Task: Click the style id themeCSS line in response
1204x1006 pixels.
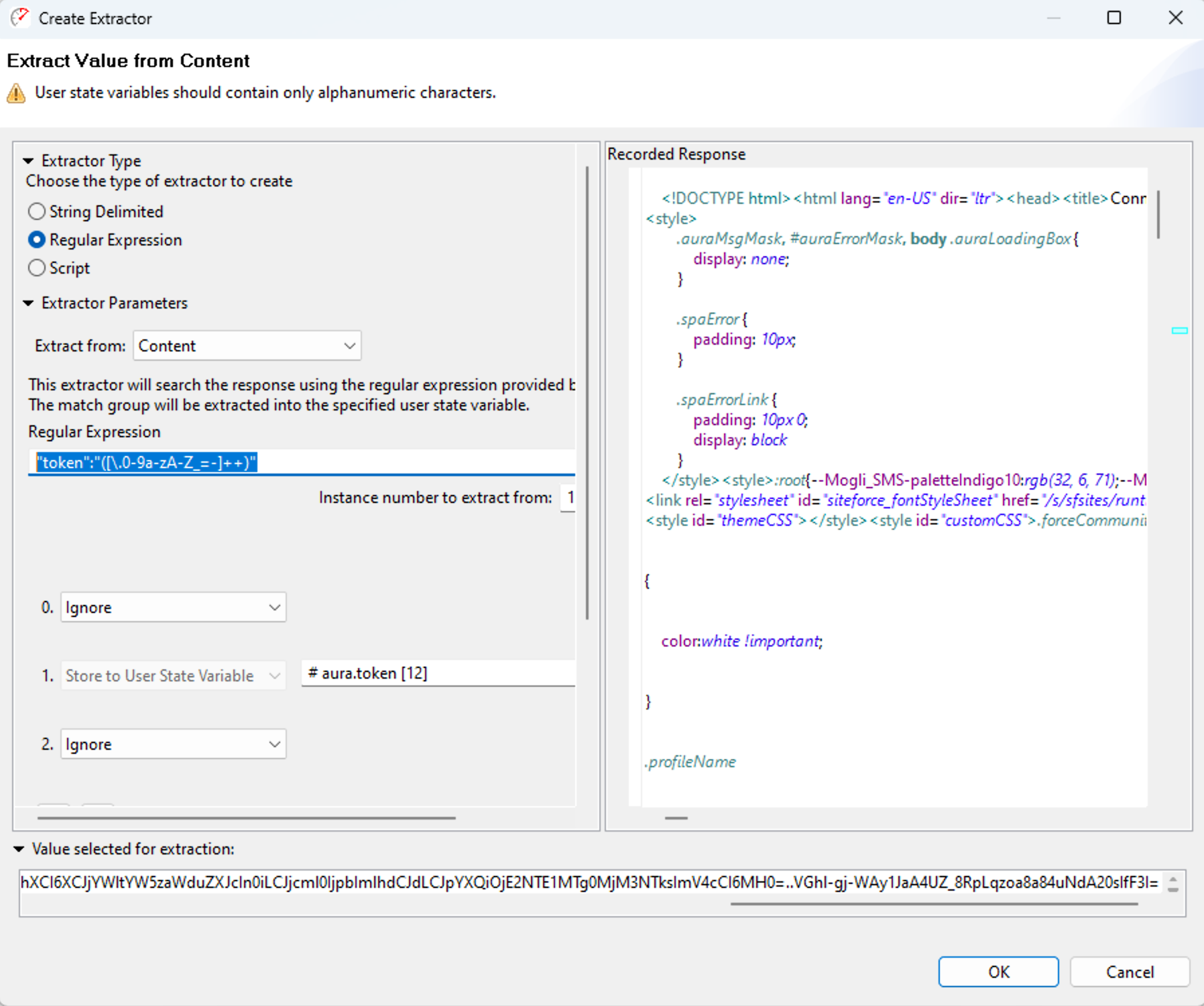Action: (x=896, y=520)
